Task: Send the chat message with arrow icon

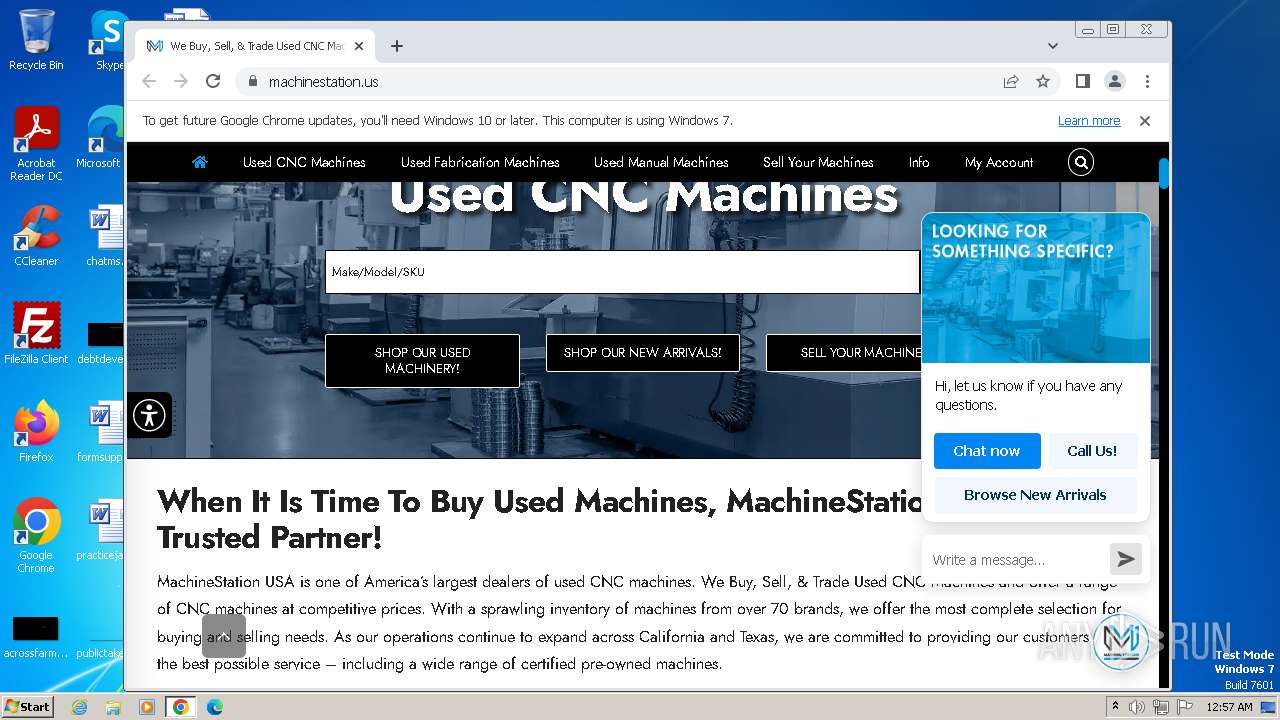Action: pyautogui.click(x=1126, y=559)
